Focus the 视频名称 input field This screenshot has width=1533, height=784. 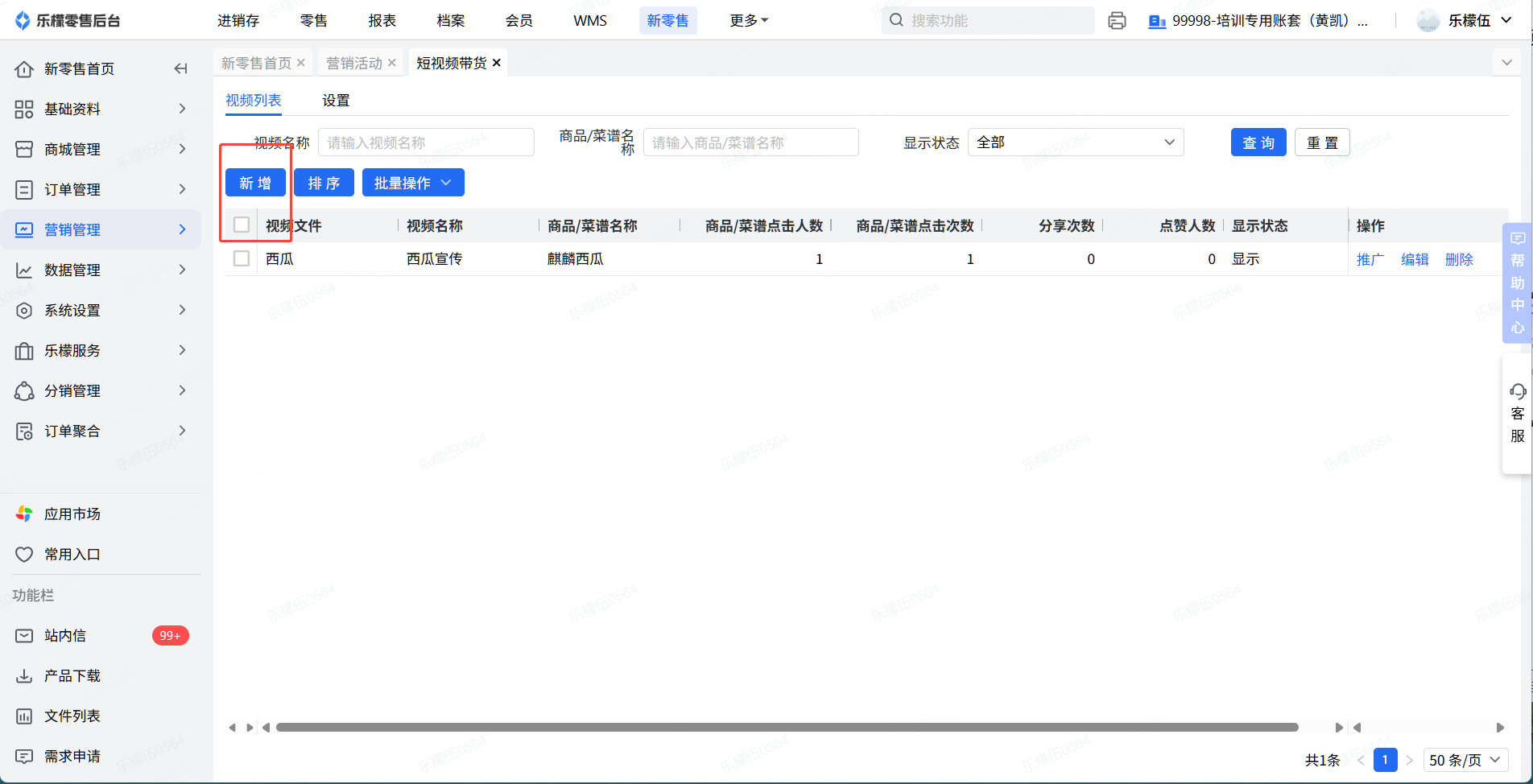(426, 142)
